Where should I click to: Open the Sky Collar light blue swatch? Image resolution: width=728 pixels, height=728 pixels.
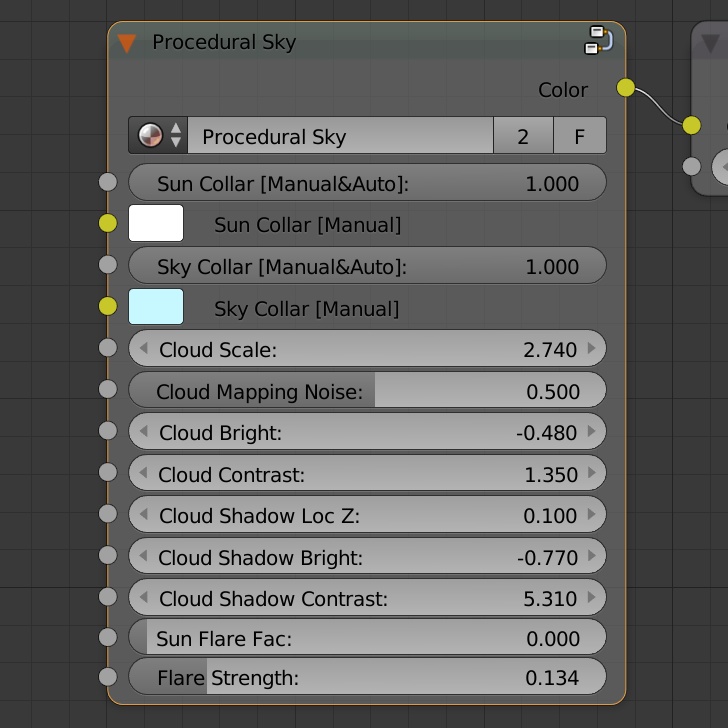click(156, 307)
